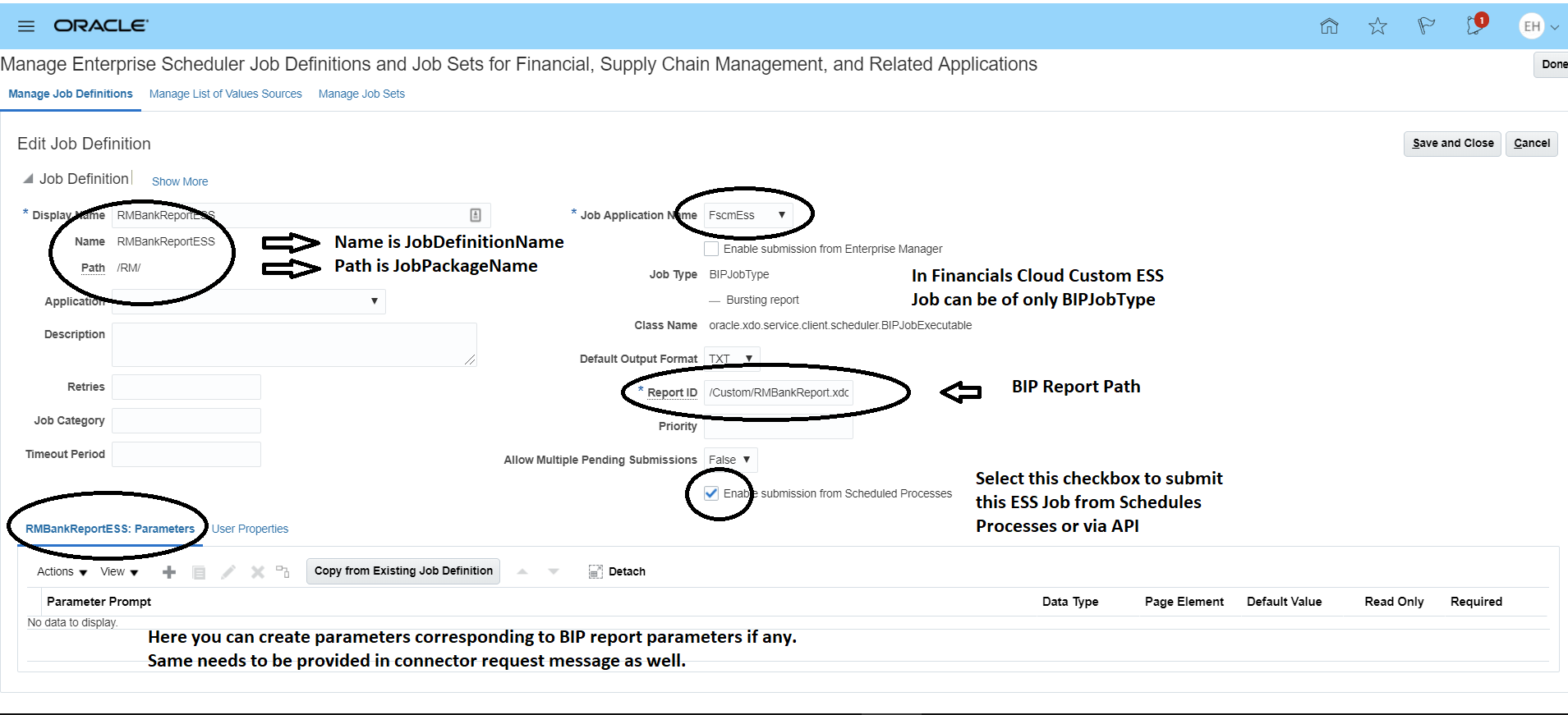This screenshot has height=715, width=1568.
Task: Cancel the job definition edit
Action: tap(1532, 144)
